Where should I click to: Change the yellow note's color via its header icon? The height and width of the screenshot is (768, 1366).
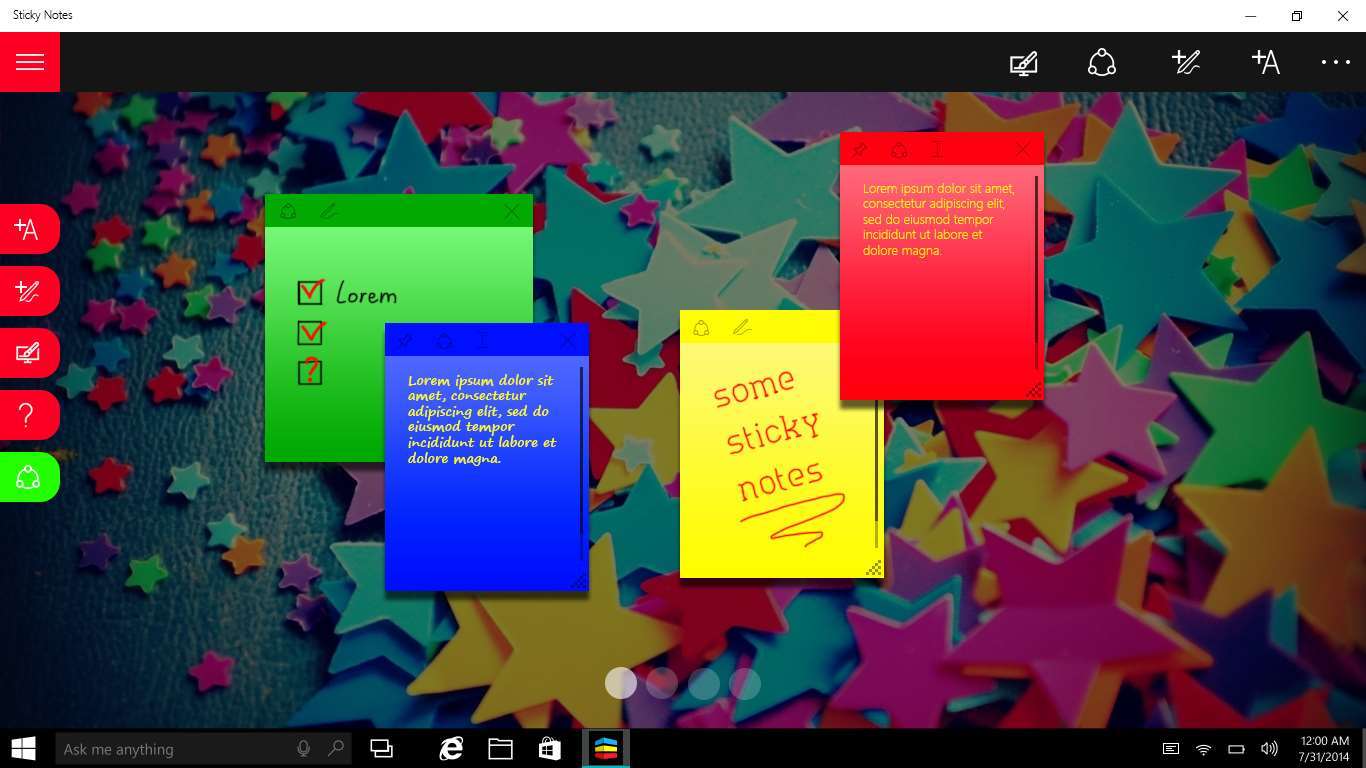click(x=701, y=328)
